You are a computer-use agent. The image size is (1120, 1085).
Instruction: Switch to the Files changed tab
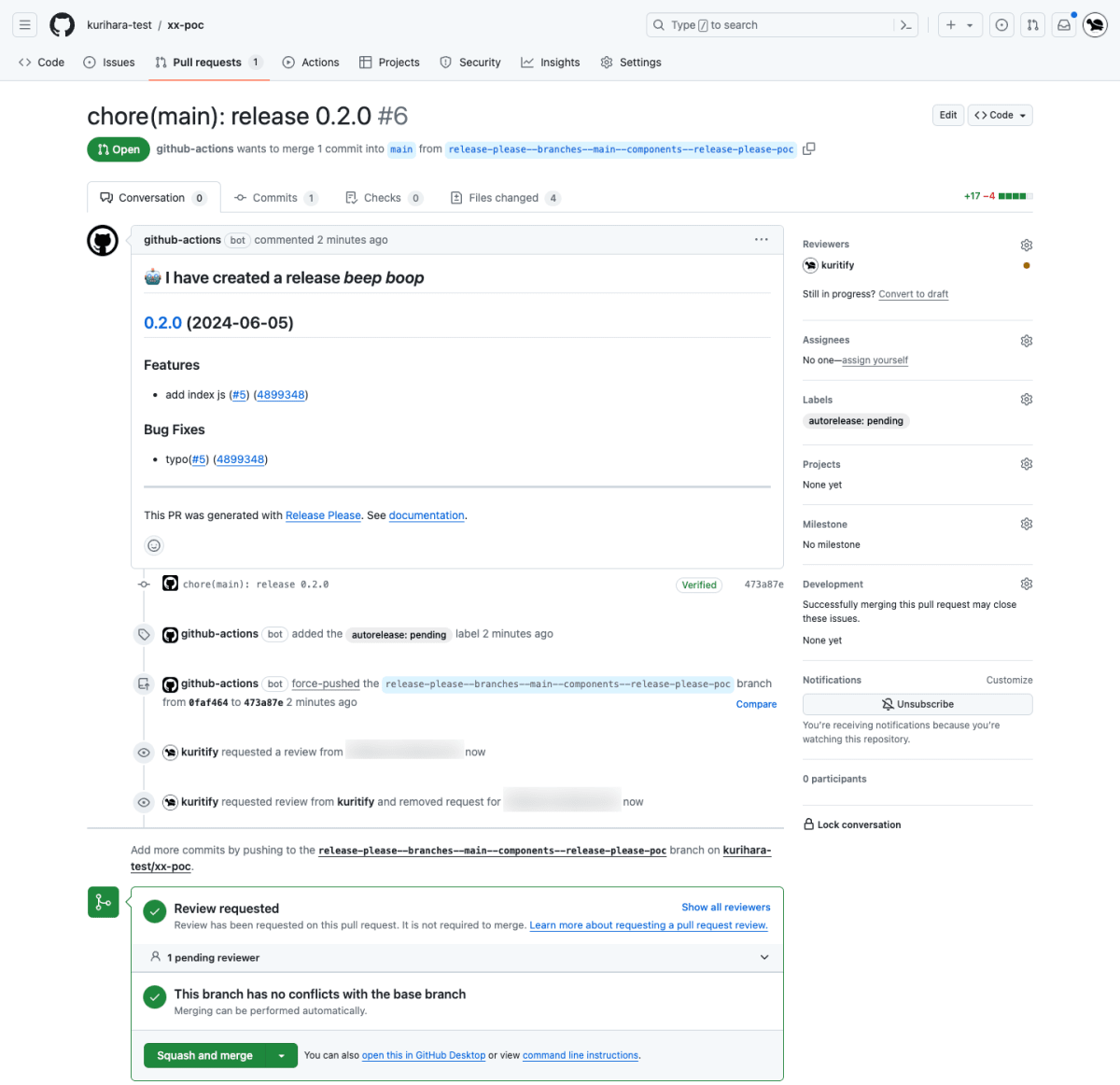pos(505,198)
